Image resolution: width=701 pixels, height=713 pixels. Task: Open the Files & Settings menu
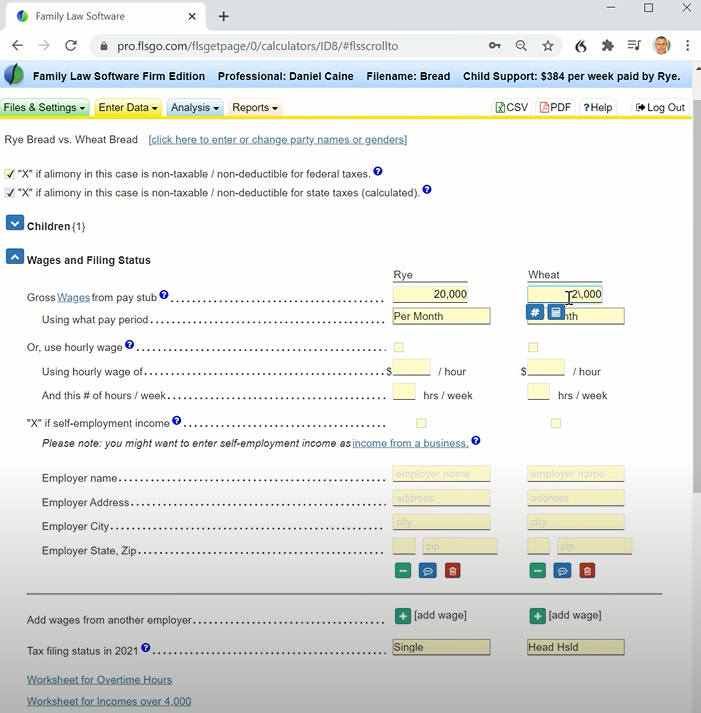[x=44, y=108]
